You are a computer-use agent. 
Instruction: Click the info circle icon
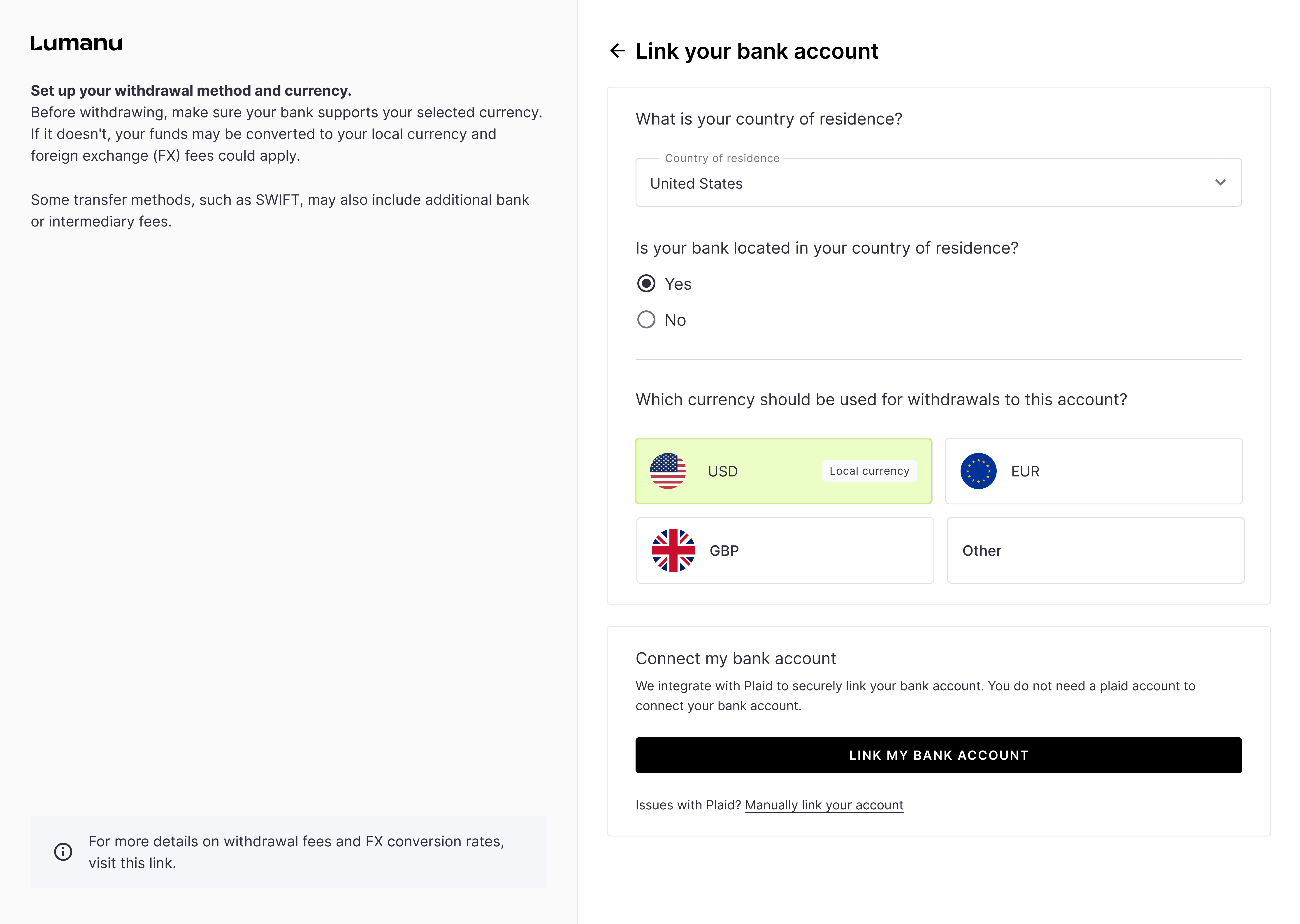[63, 852]
